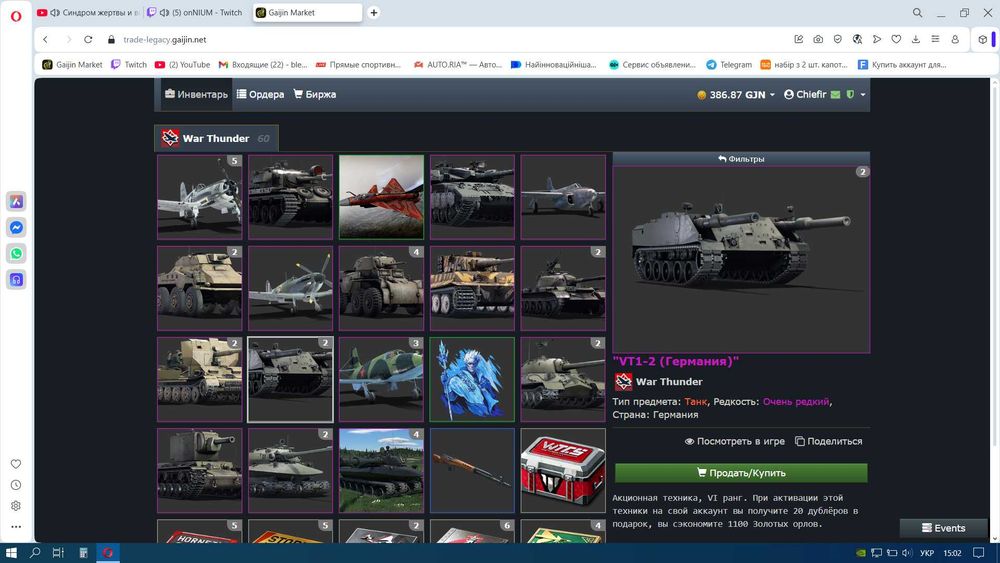1000x563 pixels.
Task: Select KV-2 heavy tank thumbnail
Action: click(x=200, y=471)
